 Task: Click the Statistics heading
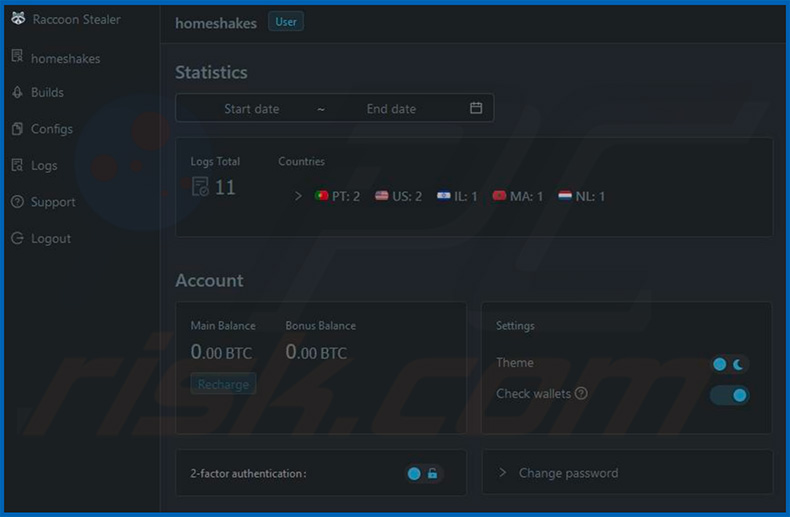pyautogui.click(x=211, y=72)
